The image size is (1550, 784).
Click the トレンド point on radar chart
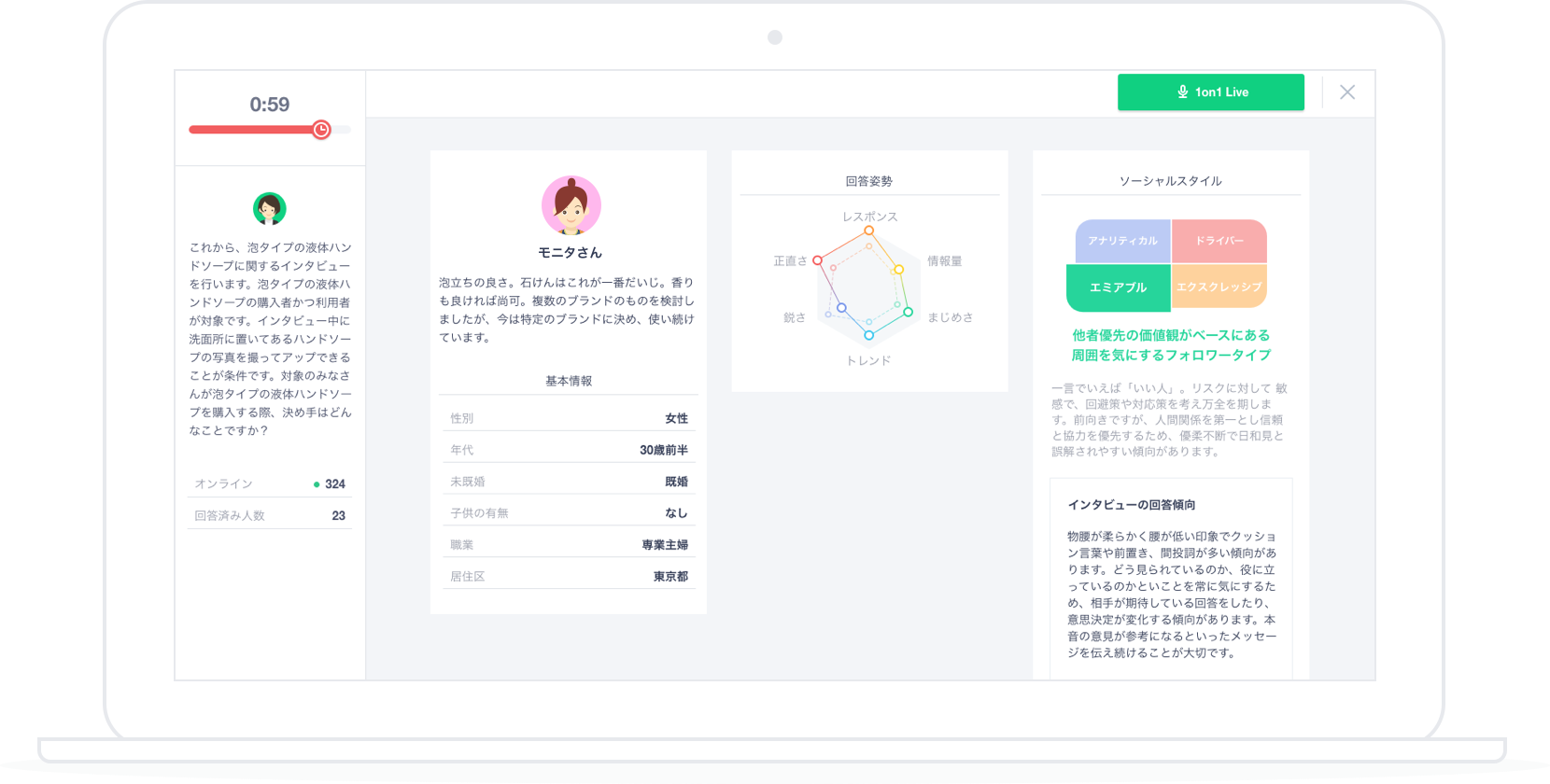pos(868,335)
